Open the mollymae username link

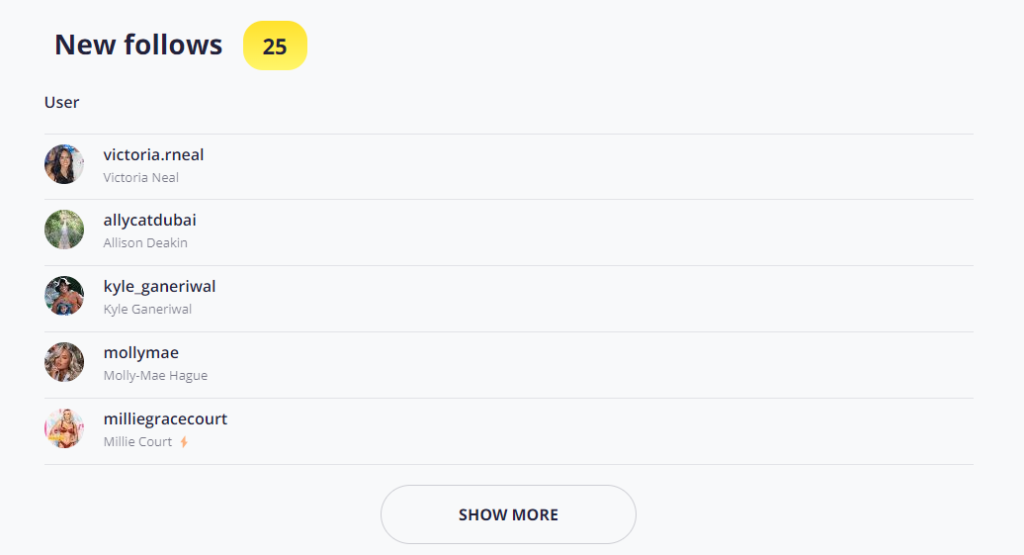(141, 353)
